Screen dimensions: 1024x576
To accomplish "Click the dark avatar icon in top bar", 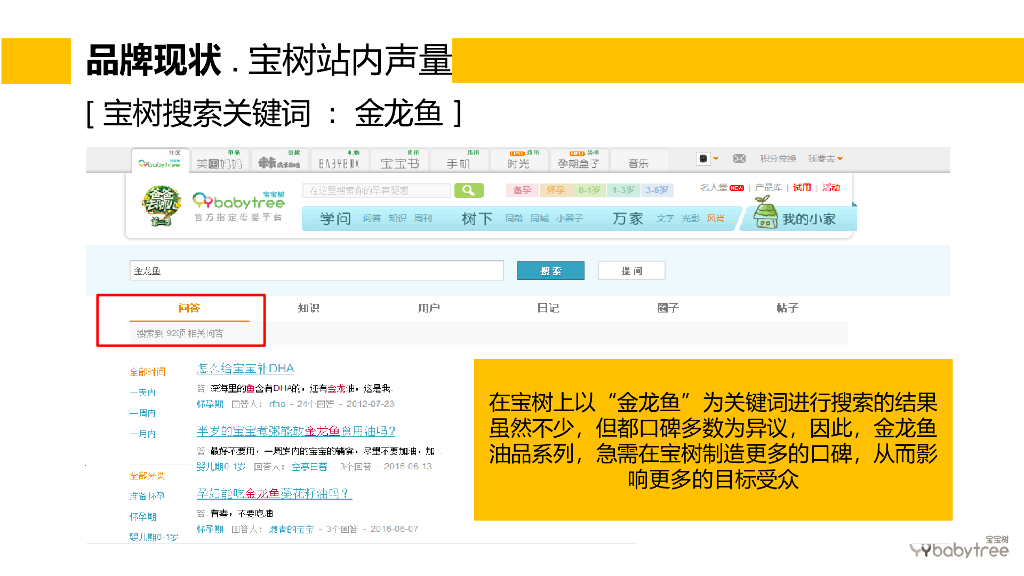I will click(x=703, y=158).
